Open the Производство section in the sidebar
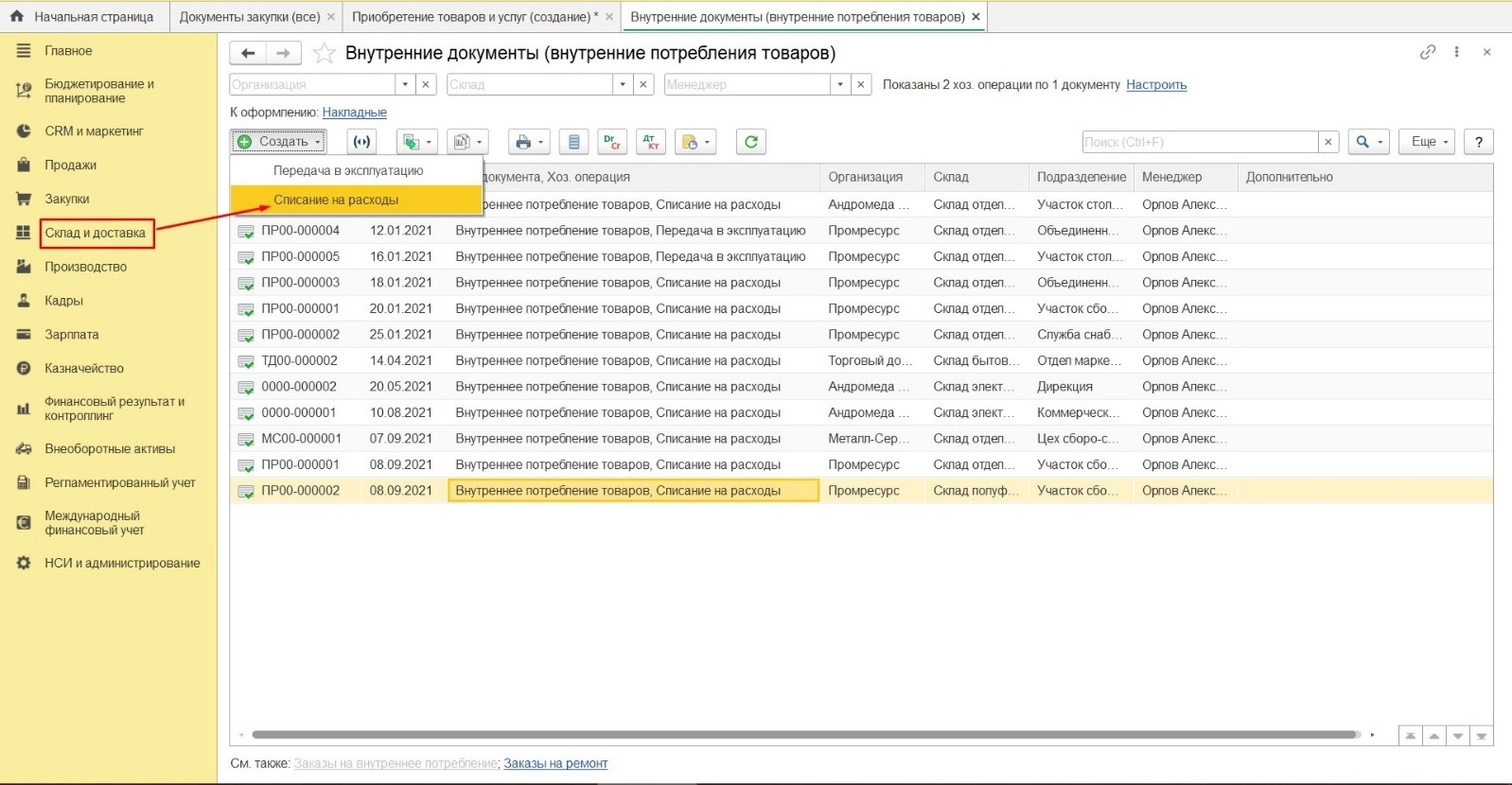 pyautogui.click(x=85, y=268)
